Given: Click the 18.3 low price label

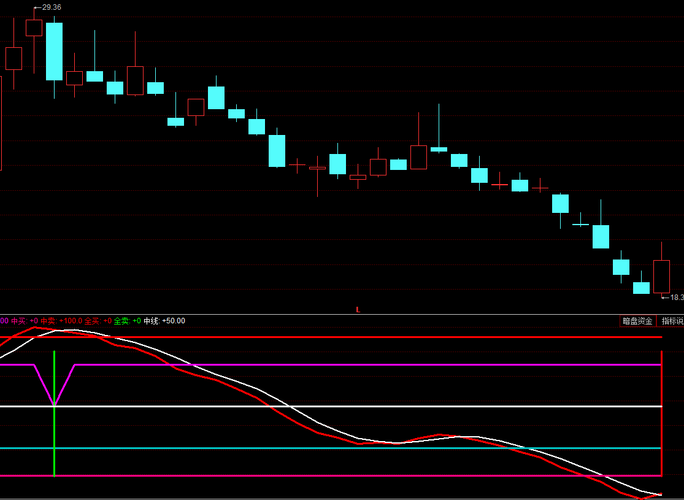Looking at the screenshot, I should [677, 298].
